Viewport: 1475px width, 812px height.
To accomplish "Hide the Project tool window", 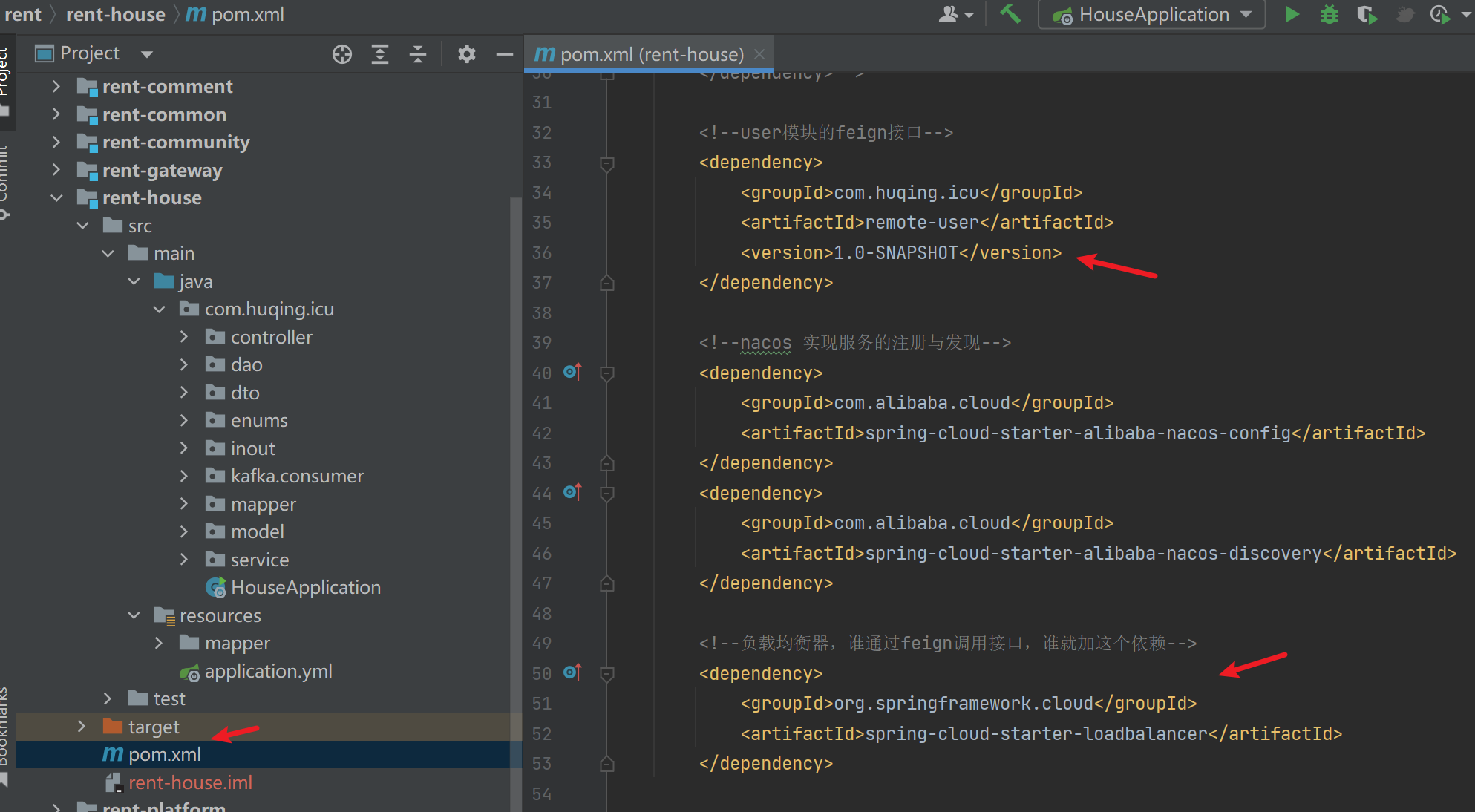I will [x=505, y=54].
